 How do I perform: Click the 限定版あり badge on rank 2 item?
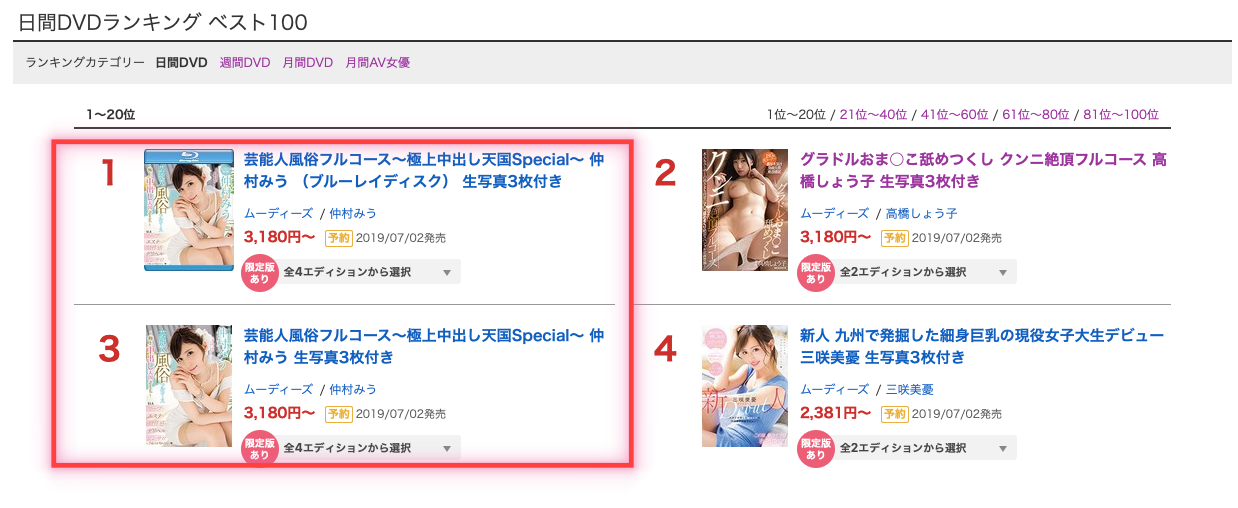click(816, 272)
